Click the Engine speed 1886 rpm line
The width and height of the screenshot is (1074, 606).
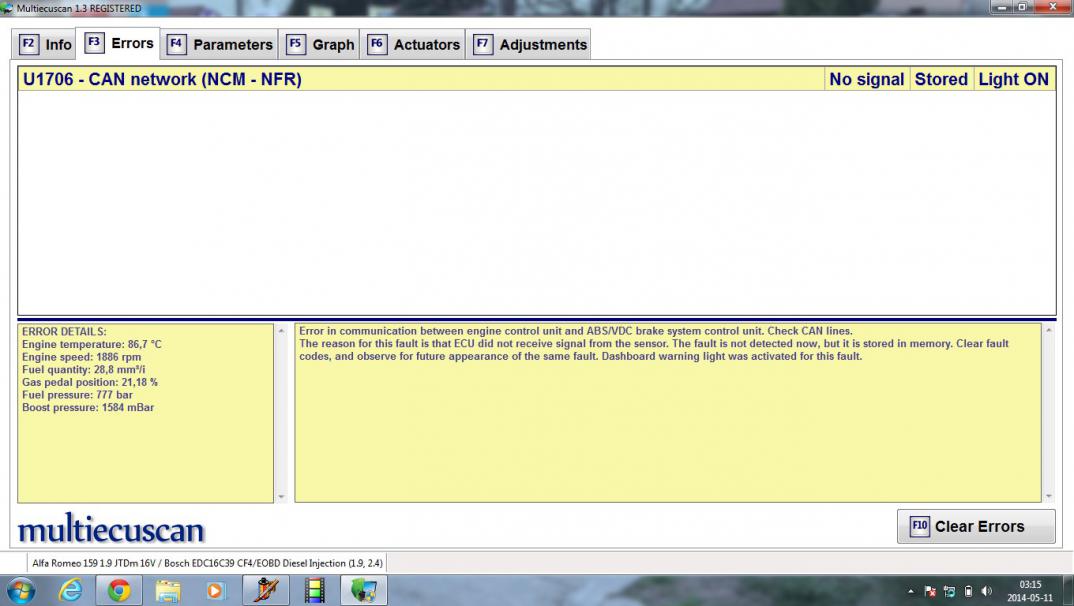(82, 357)
